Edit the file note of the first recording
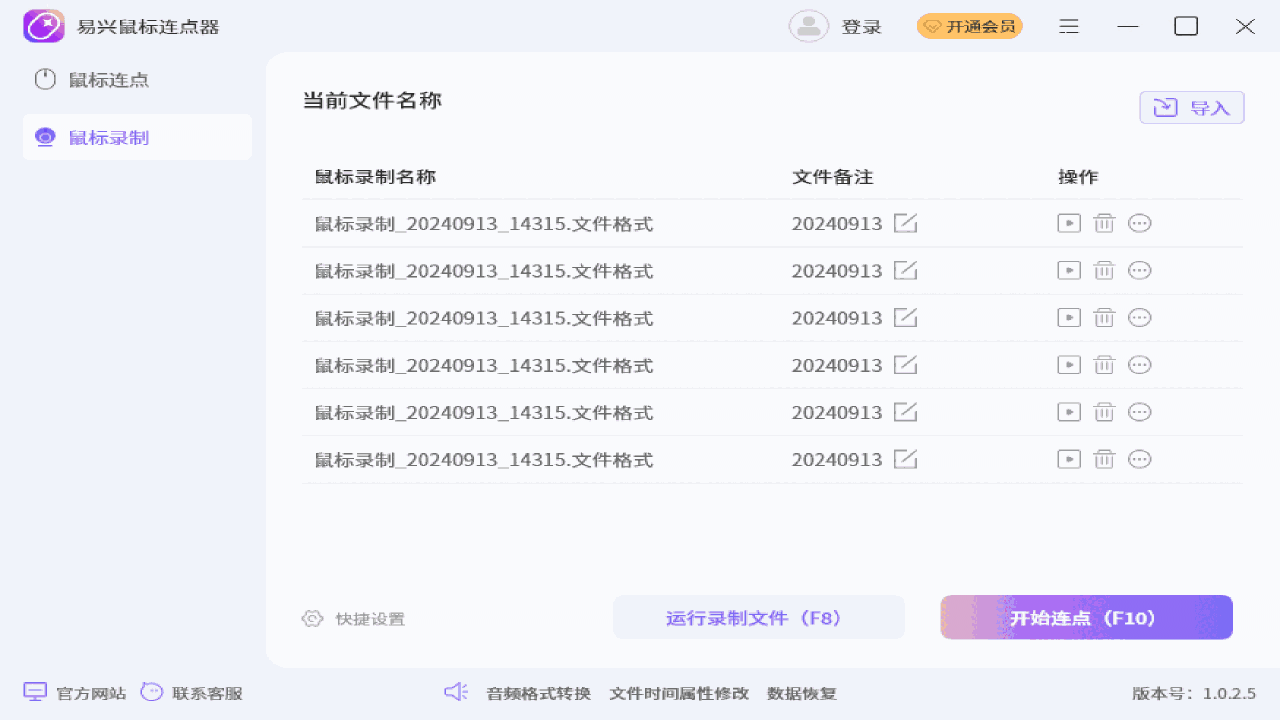1280x720 pixels. point(905,223)
